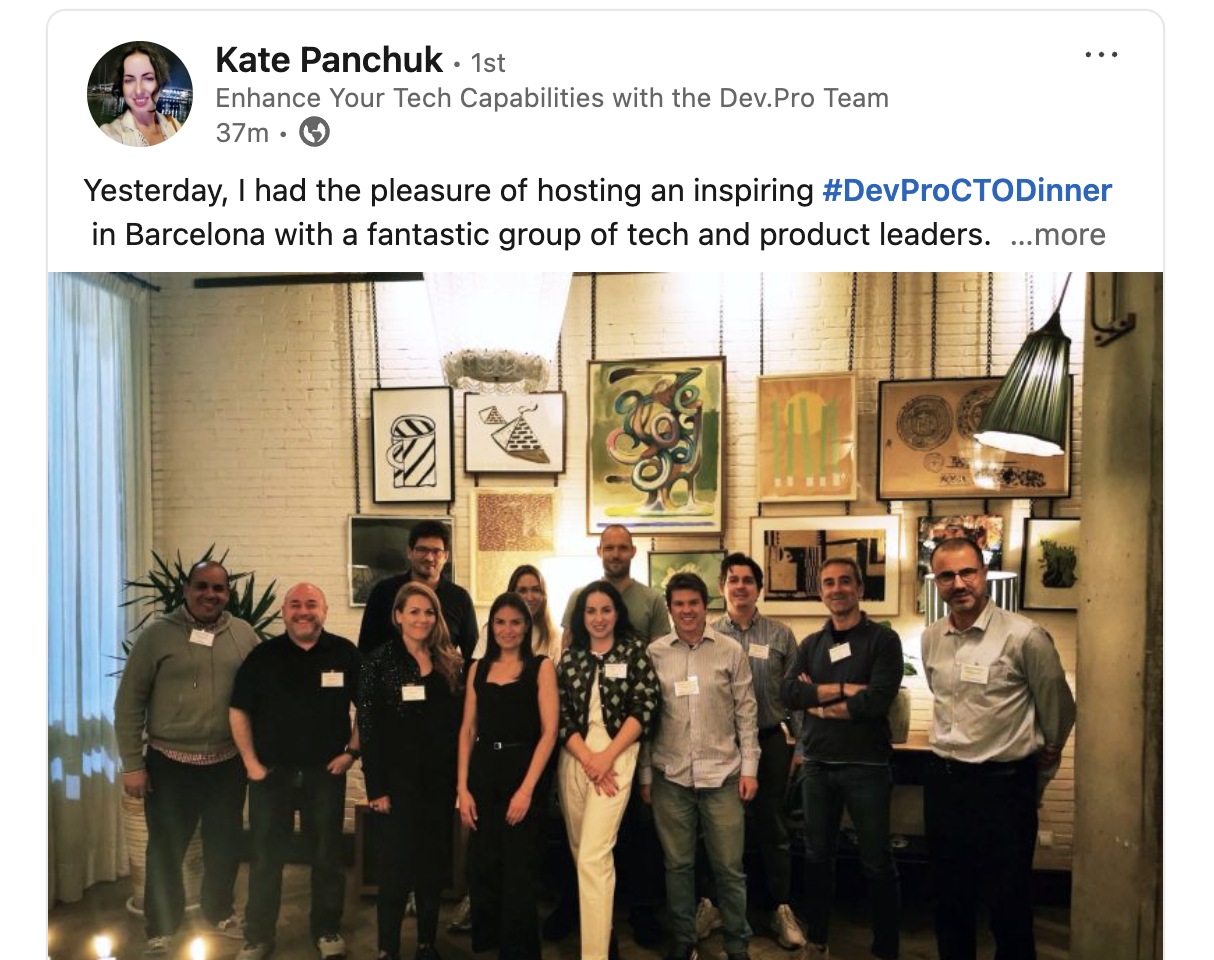Click the orange and green striped painting
The width and height of the screenshot is (1214, 960).
point(806,437)
